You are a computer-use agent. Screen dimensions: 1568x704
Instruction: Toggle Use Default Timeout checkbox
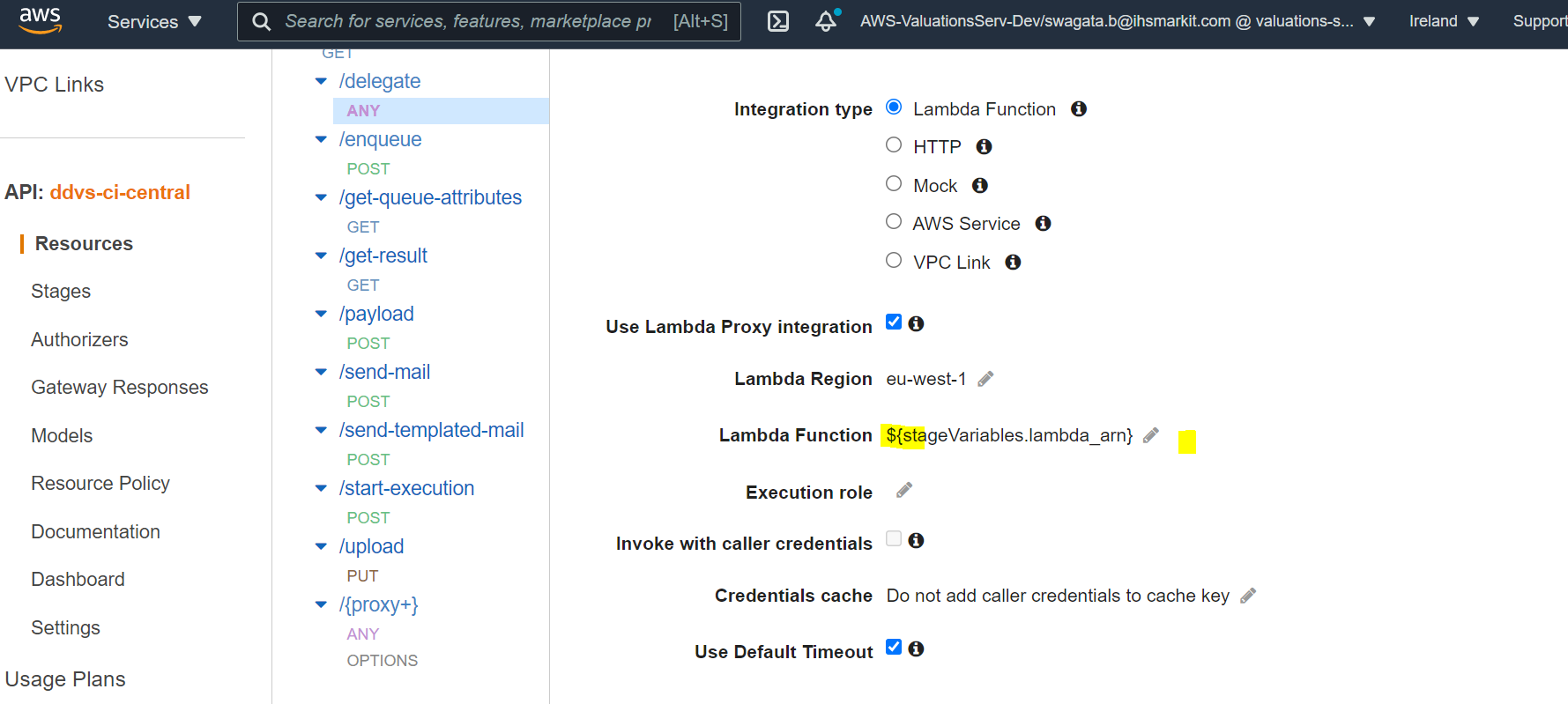coord(894,647)
